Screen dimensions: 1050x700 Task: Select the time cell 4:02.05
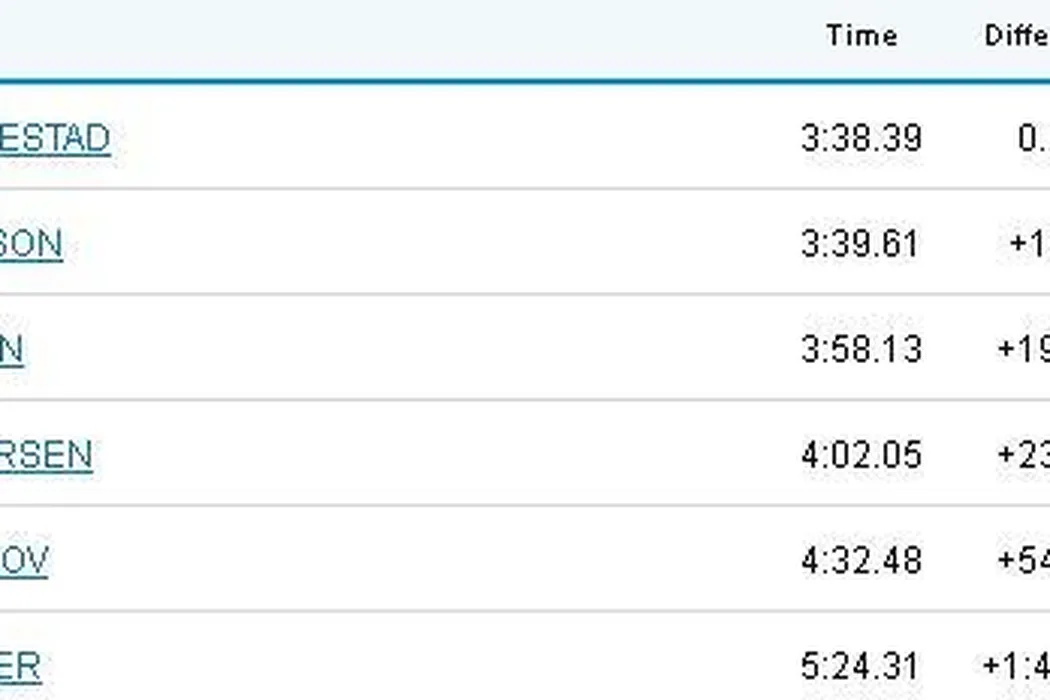point(861,456)
